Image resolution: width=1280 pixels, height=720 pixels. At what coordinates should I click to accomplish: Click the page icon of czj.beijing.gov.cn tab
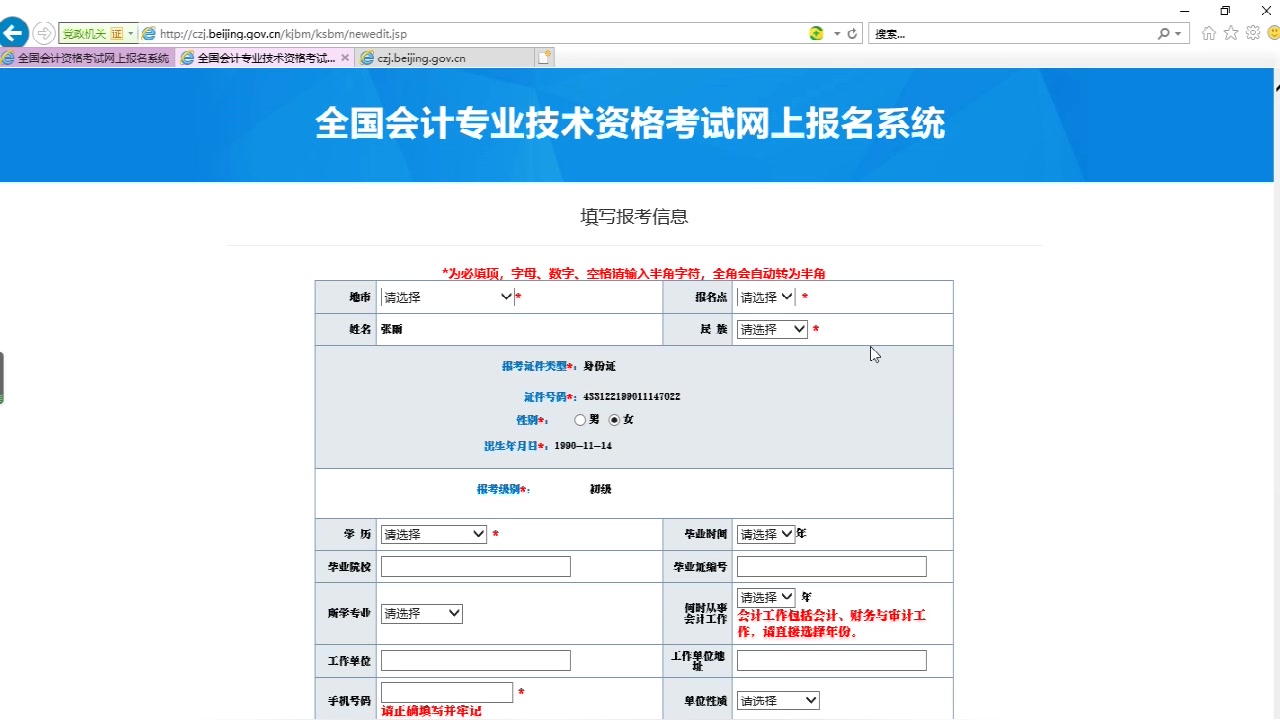(x=367, y=58)
